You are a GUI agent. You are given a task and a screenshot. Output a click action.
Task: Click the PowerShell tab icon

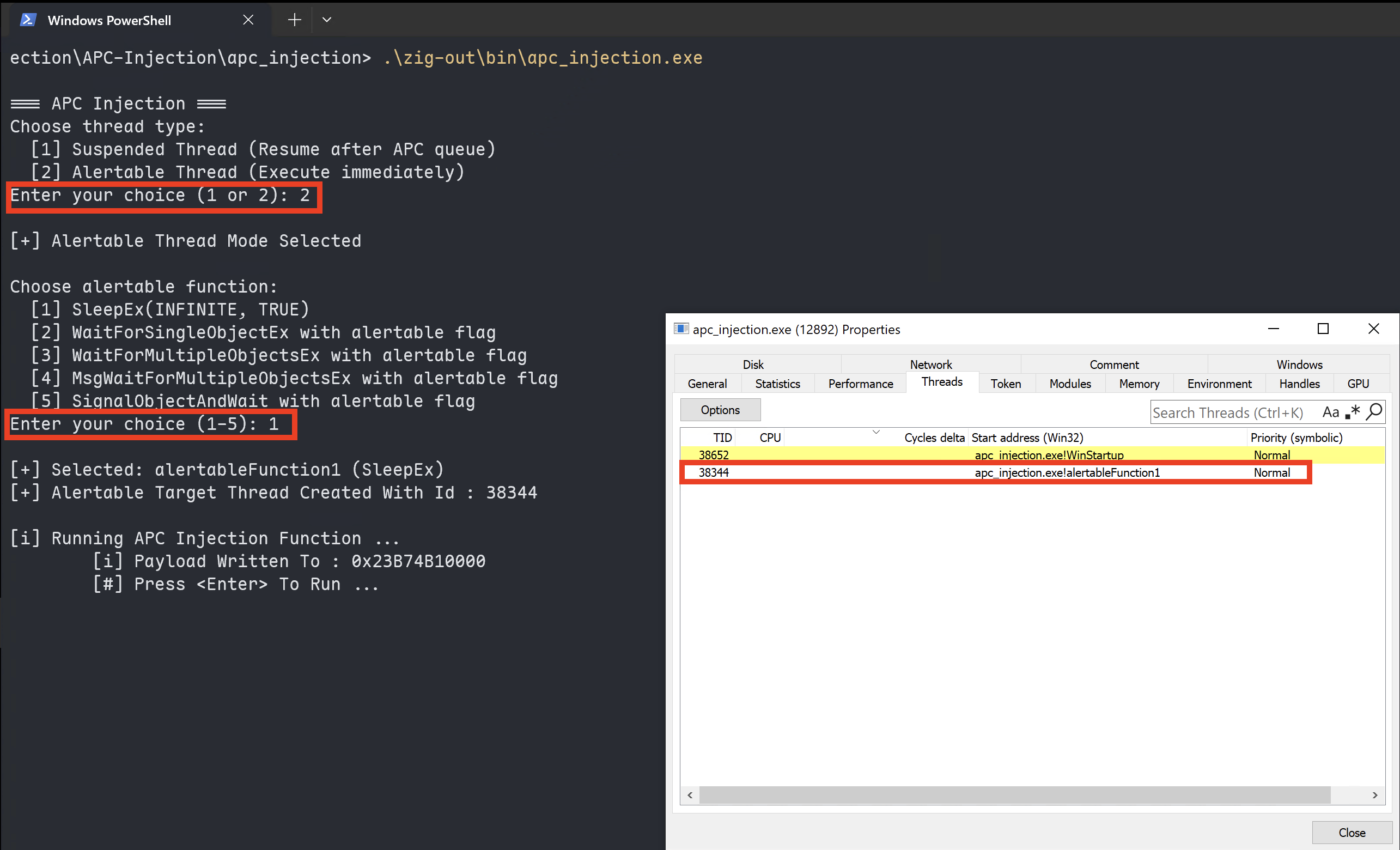[x=28, y=20]
